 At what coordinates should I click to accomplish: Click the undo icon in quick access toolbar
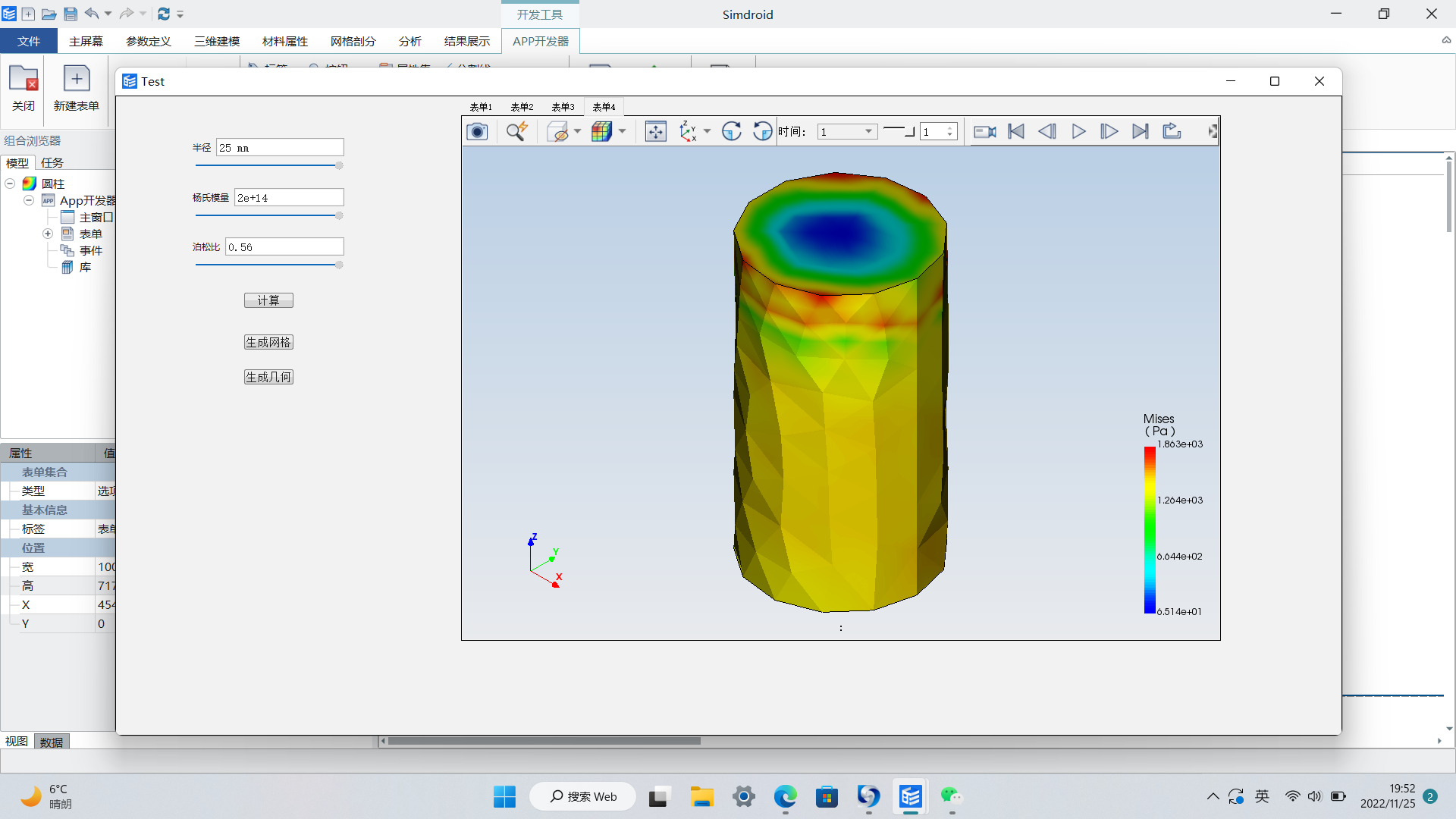click(92, 14)
